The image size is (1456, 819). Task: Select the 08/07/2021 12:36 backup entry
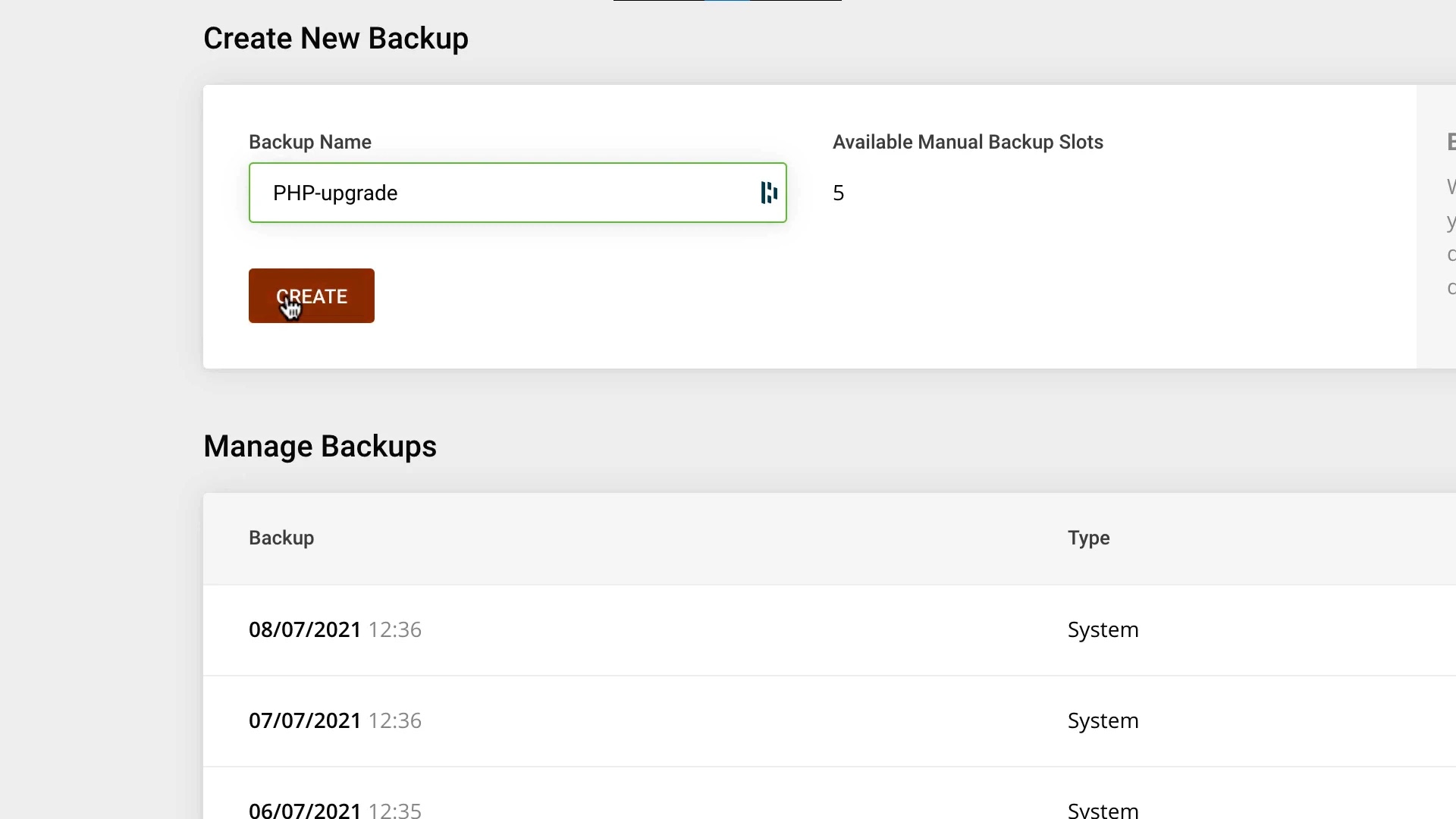335,629
